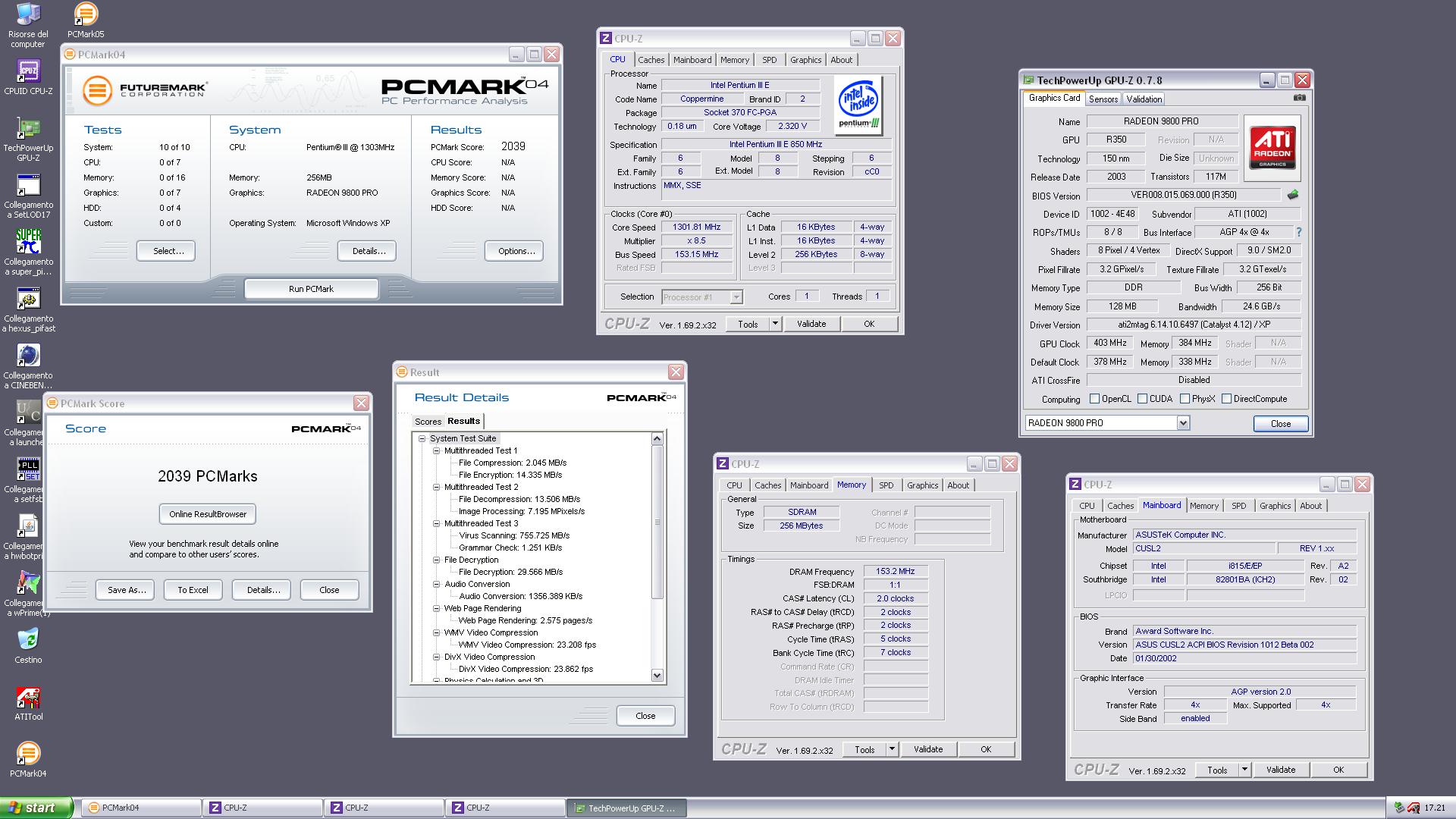Open PCMark04 desktop shortcut
Image resolution: width=1456 pixels, height=819 pixels.
pyautogui.click(x=28, y=761)
